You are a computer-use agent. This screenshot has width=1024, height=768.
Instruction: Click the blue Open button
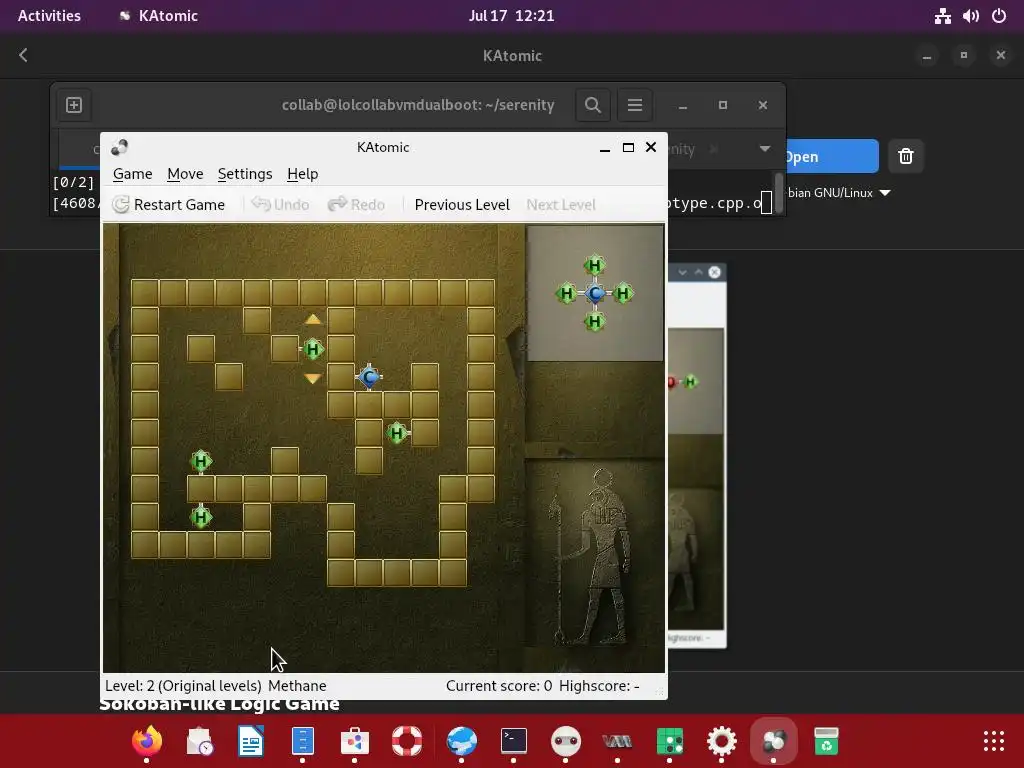coord(832,156)
